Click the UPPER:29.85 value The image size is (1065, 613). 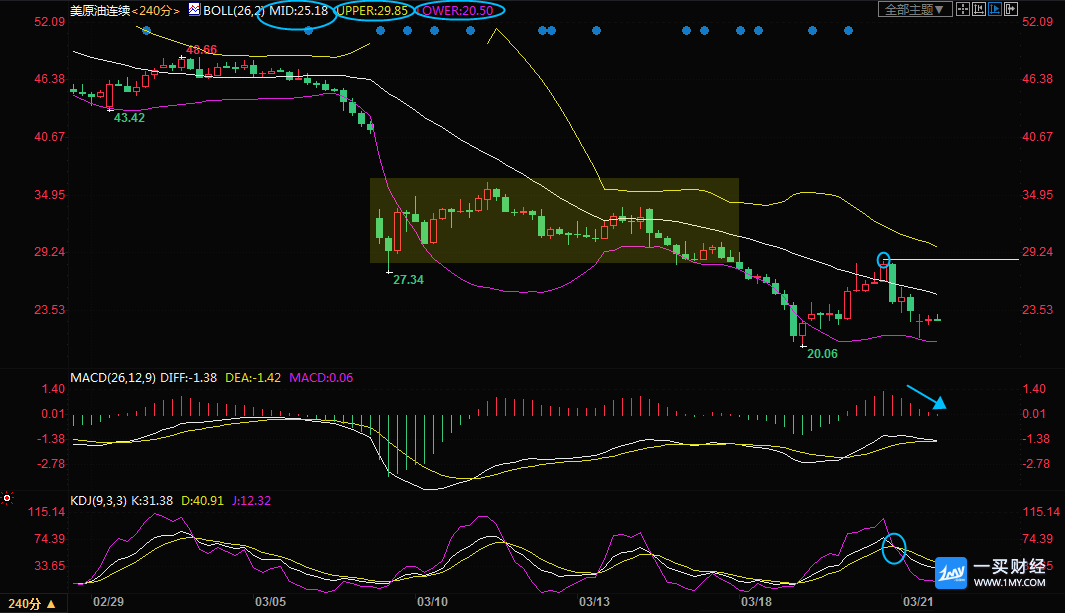(373, 11)
